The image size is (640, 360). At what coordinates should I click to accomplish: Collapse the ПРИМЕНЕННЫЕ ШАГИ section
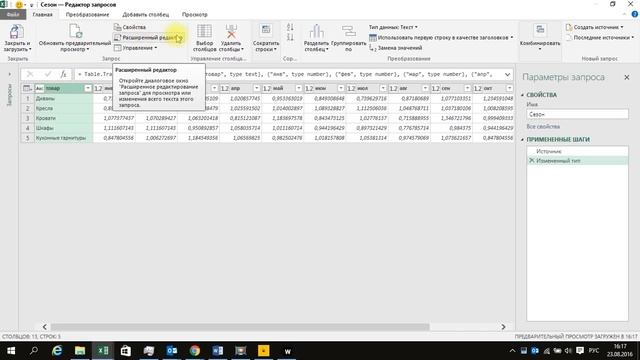[522, 140]
